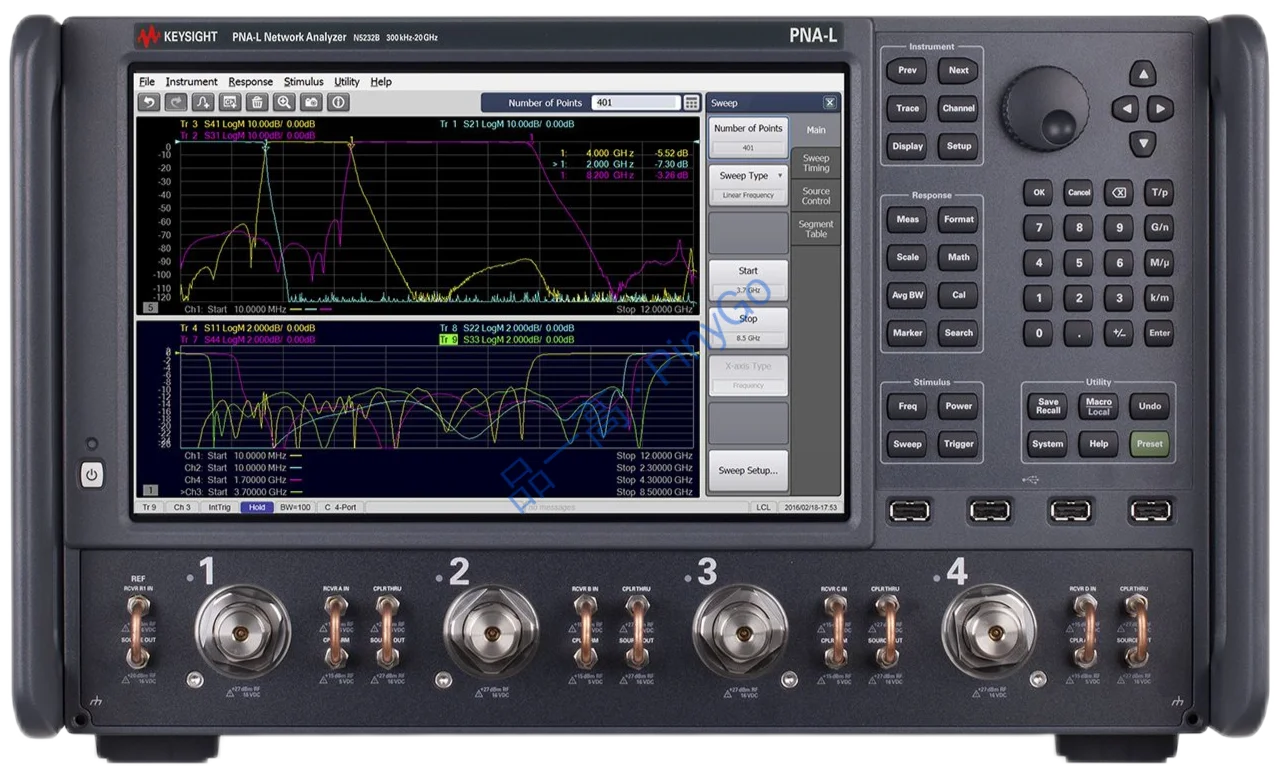Click the circled info toolbar icon
Viewport: 1274px width, 780px height.
pos(338,102)
